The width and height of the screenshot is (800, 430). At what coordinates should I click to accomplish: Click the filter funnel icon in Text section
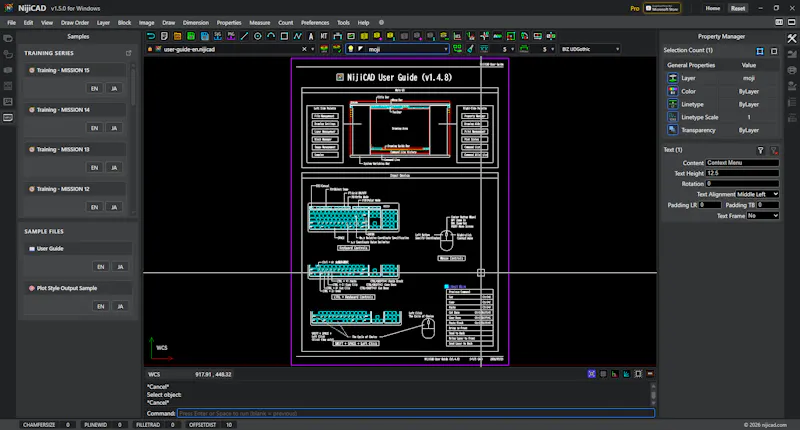760,150
